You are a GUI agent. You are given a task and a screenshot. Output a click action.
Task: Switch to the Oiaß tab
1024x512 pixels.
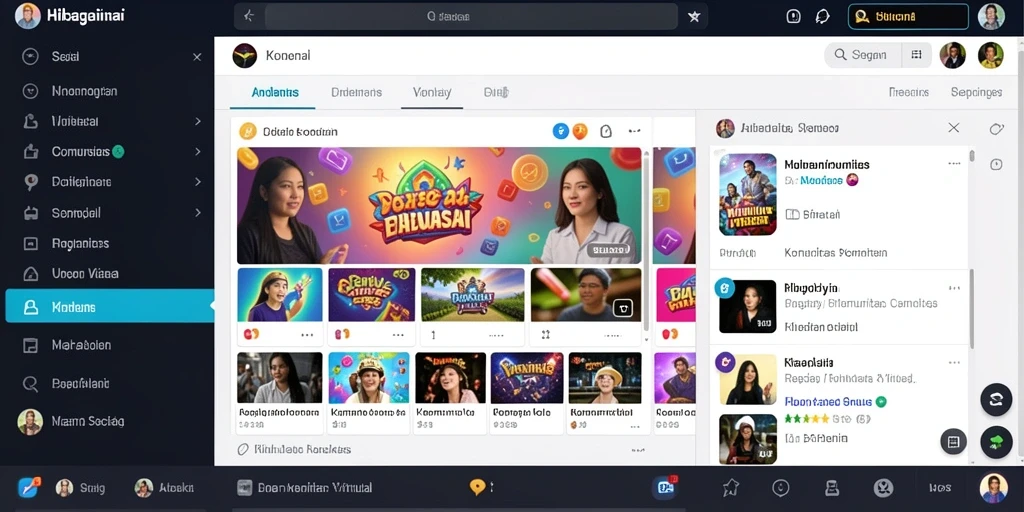click(x=496, y=93)
